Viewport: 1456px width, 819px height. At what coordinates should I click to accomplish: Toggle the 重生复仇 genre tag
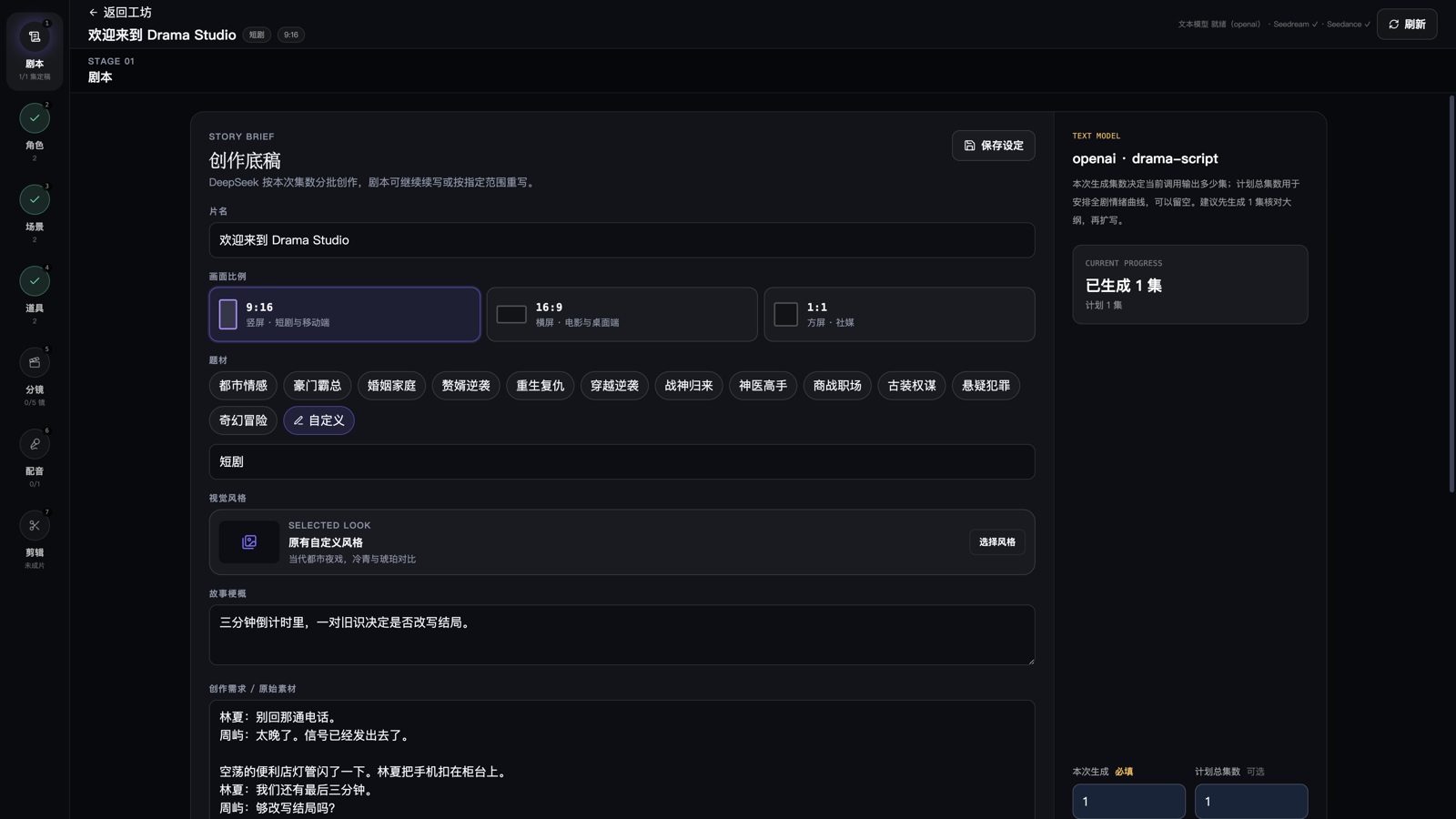click(x=541, y=386)
